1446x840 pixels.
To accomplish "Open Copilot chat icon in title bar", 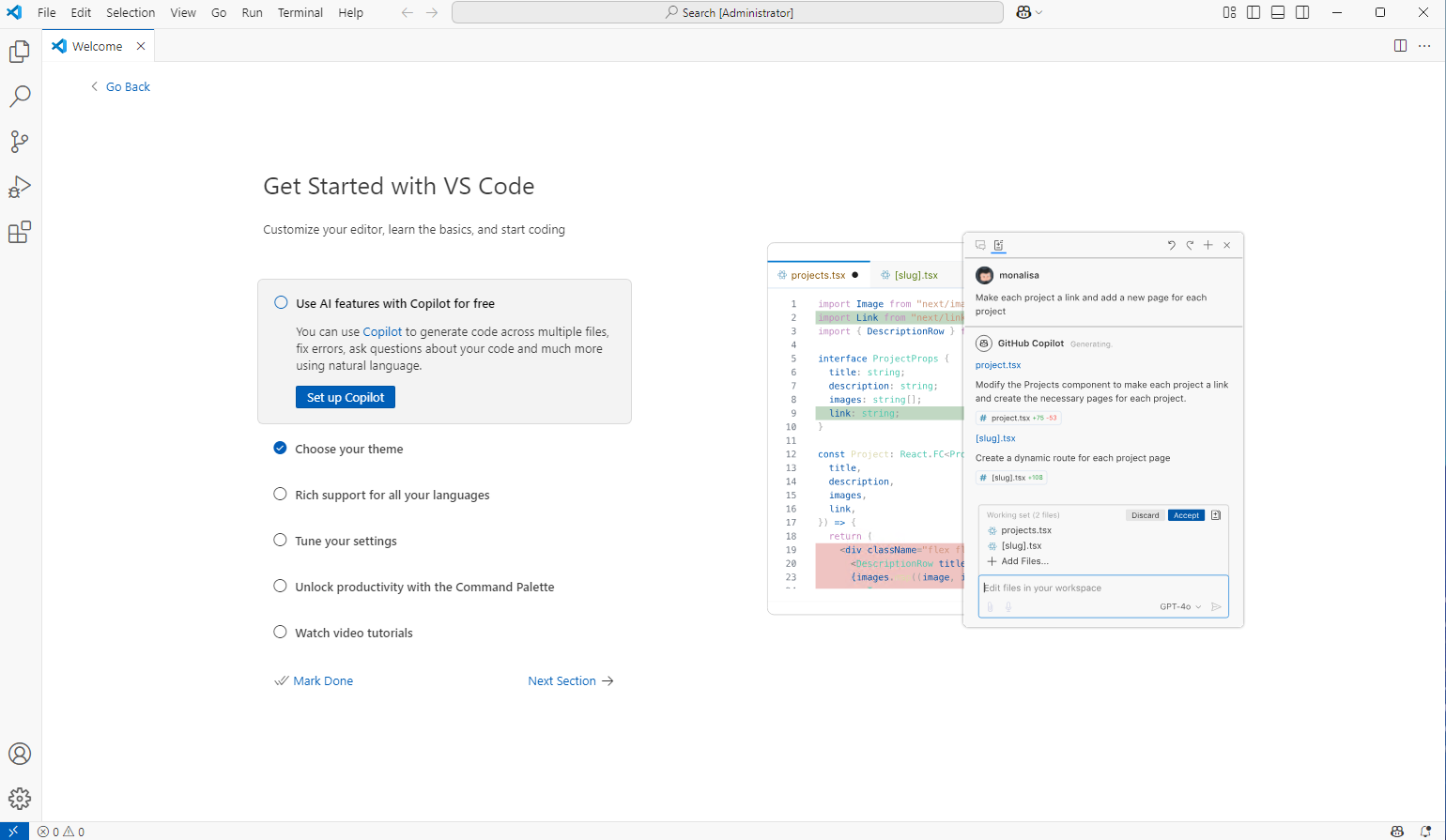I will 1024,12.
